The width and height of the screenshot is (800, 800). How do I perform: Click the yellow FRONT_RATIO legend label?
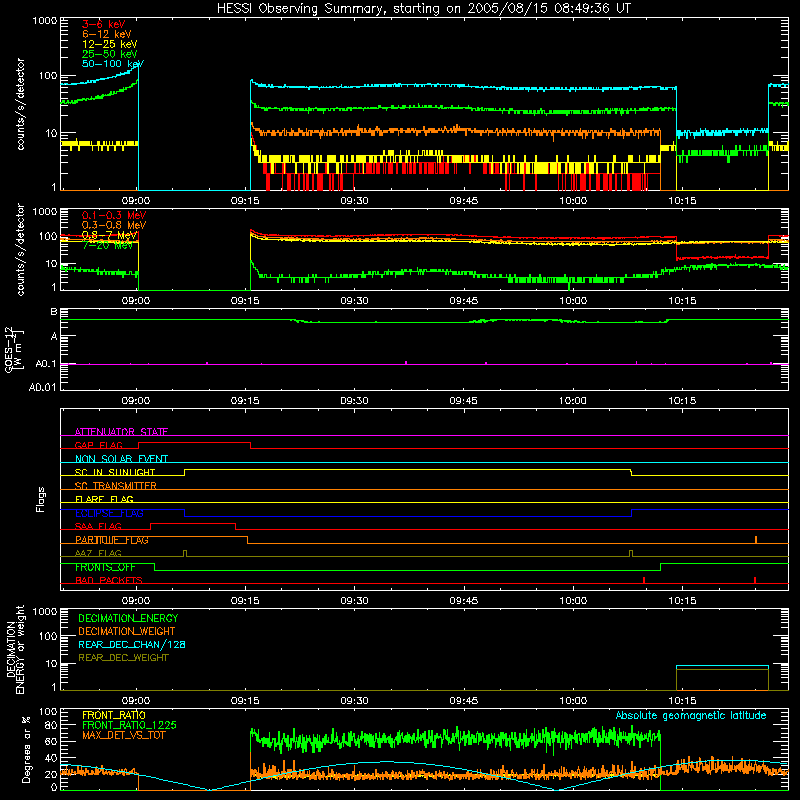(x=114, y=715)
